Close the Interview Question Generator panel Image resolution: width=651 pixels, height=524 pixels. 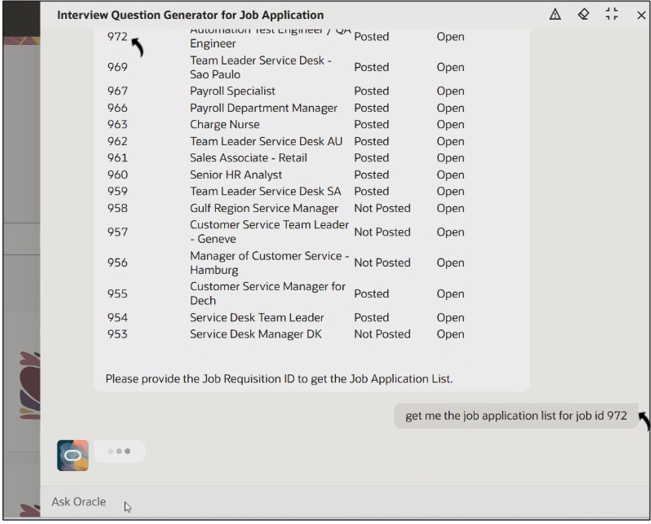click(x=641, y=16)
